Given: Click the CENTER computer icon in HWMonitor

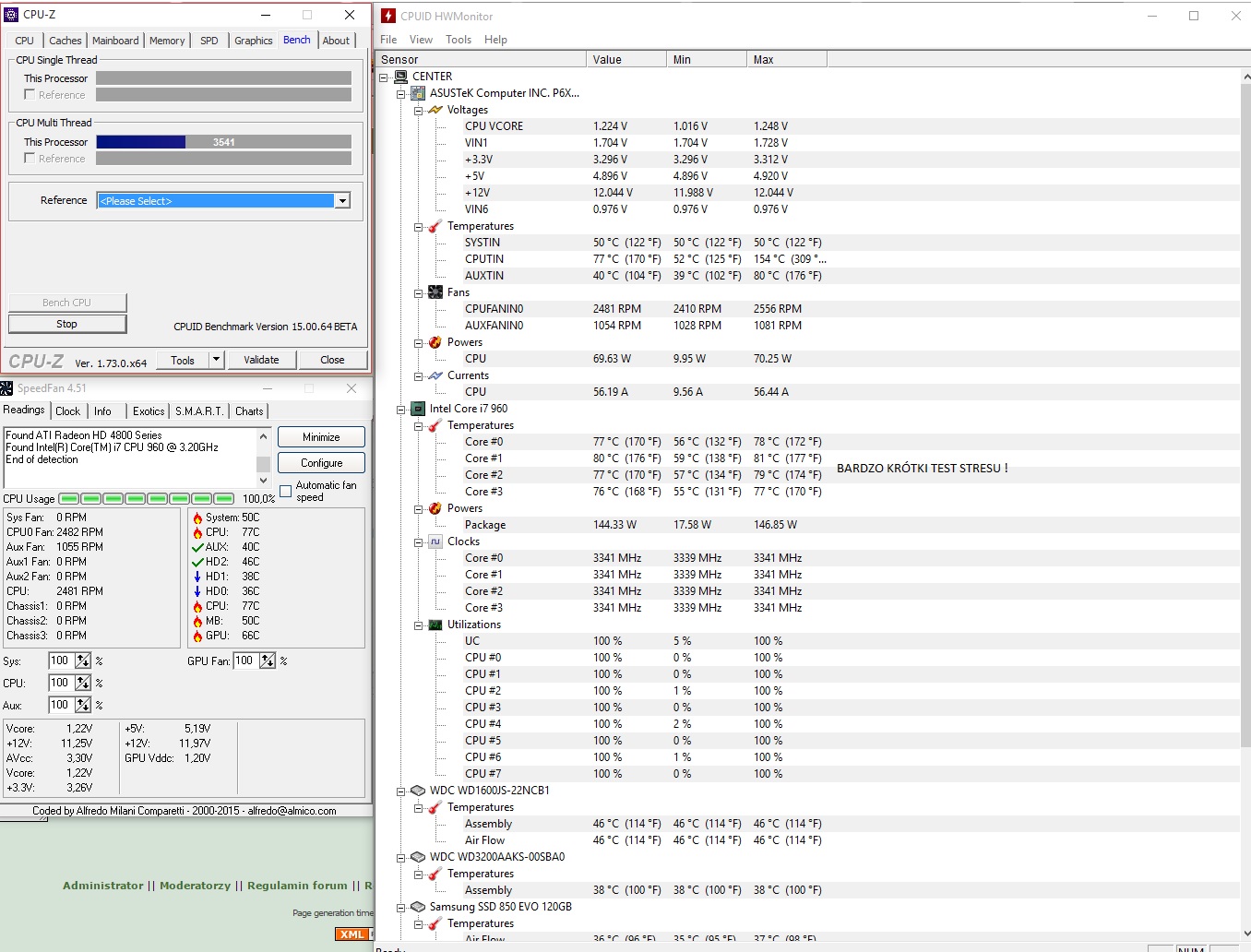Looking at the screenshot, I should pyautogui.click(x=400, y=77).
